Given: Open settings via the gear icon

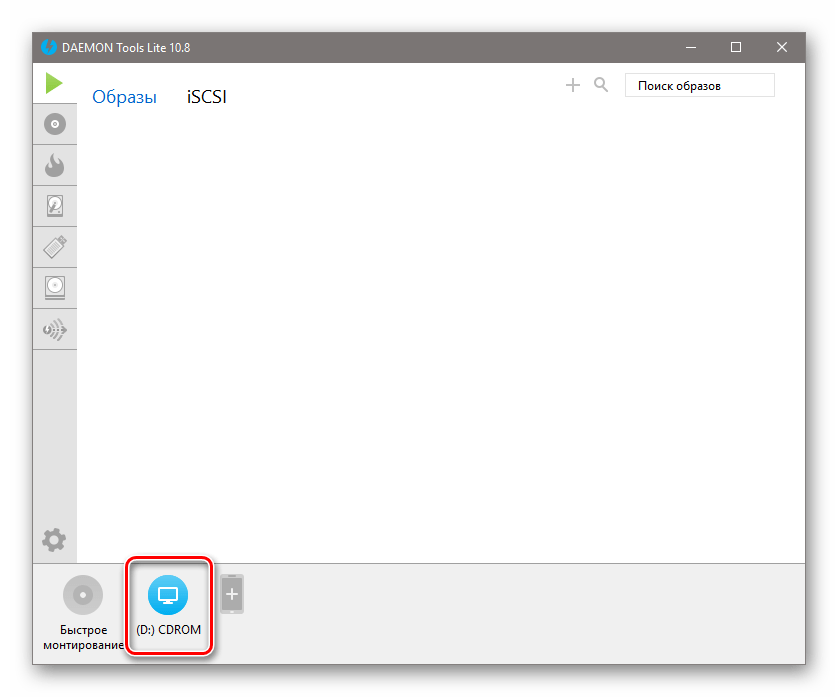Looking at the screenshot, I should [x=54, y=540].
